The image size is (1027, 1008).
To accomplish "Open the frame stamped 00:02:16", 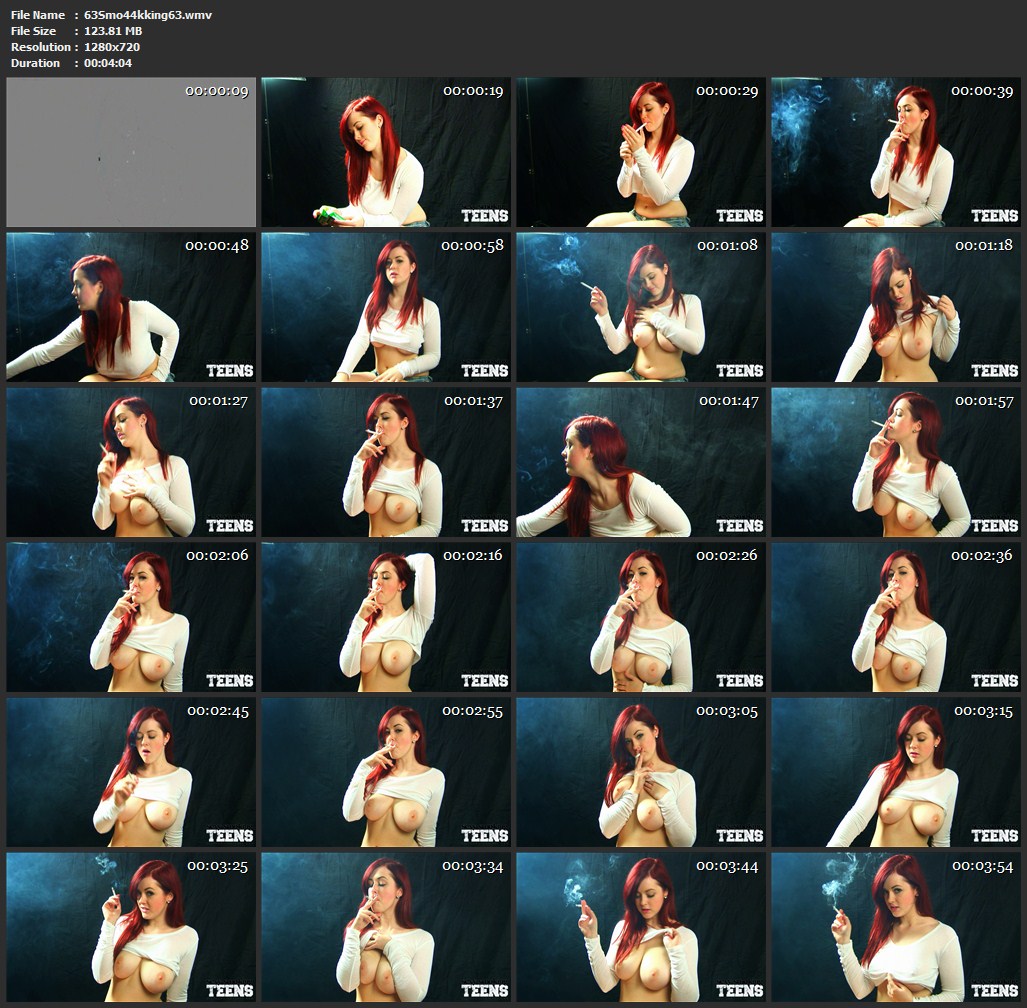I will click(x=386, y=617).
